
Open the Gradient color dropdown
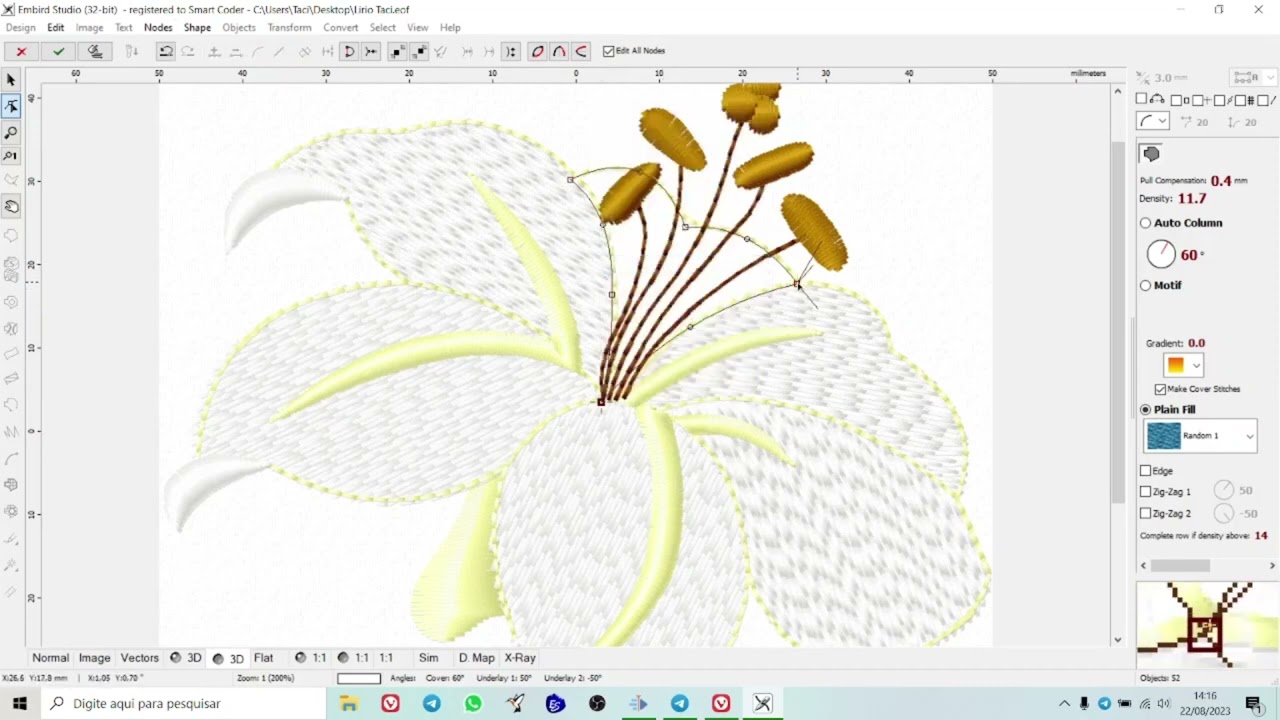[1183, 365]
